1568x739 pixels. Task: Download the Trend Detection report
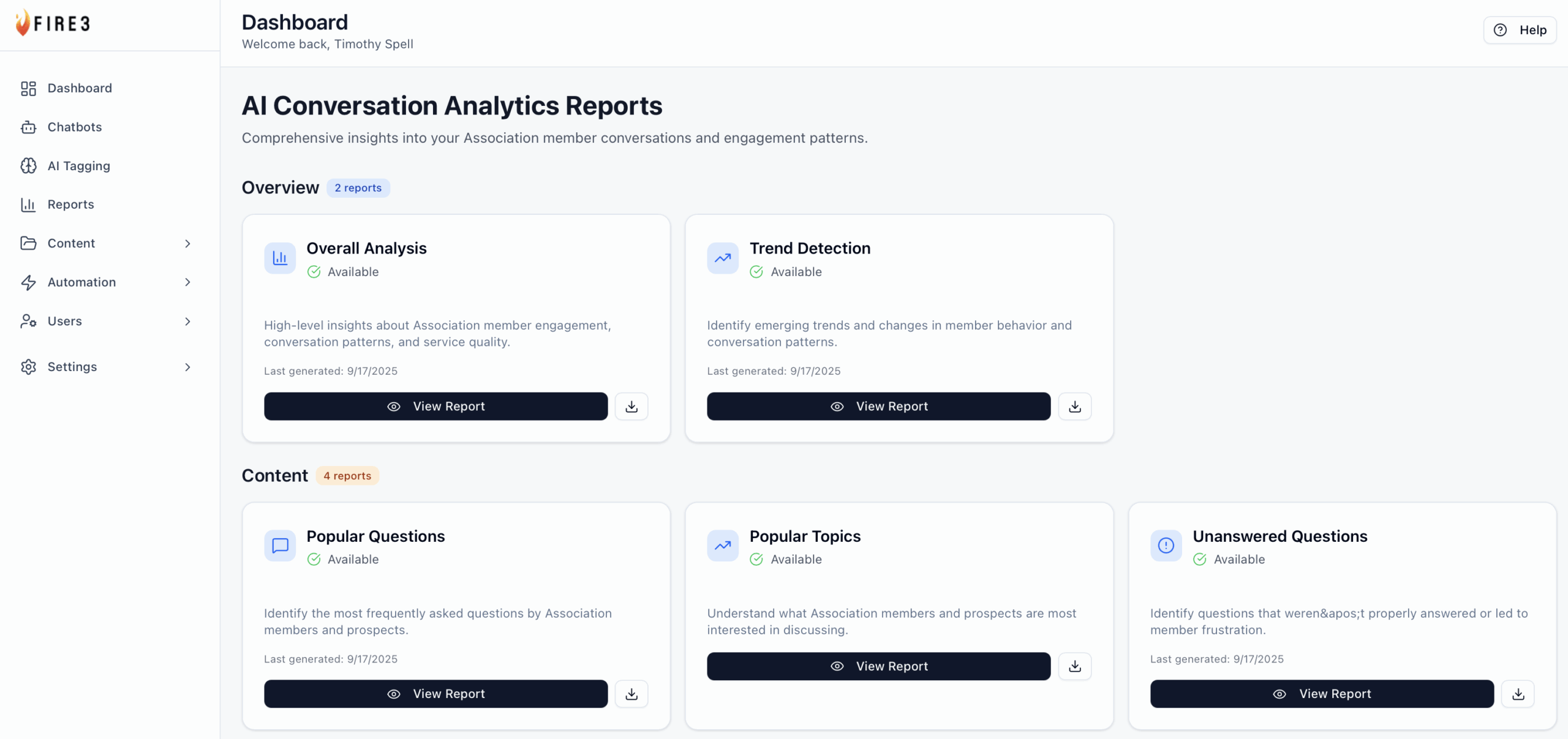click(1075, 407)
